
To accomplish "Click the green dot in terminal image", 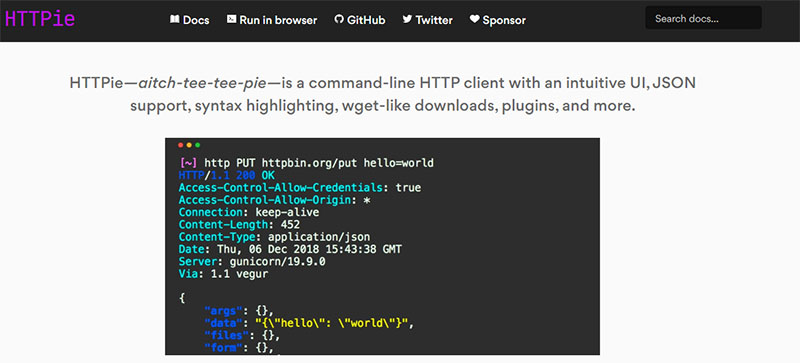I will pos(197,146).
